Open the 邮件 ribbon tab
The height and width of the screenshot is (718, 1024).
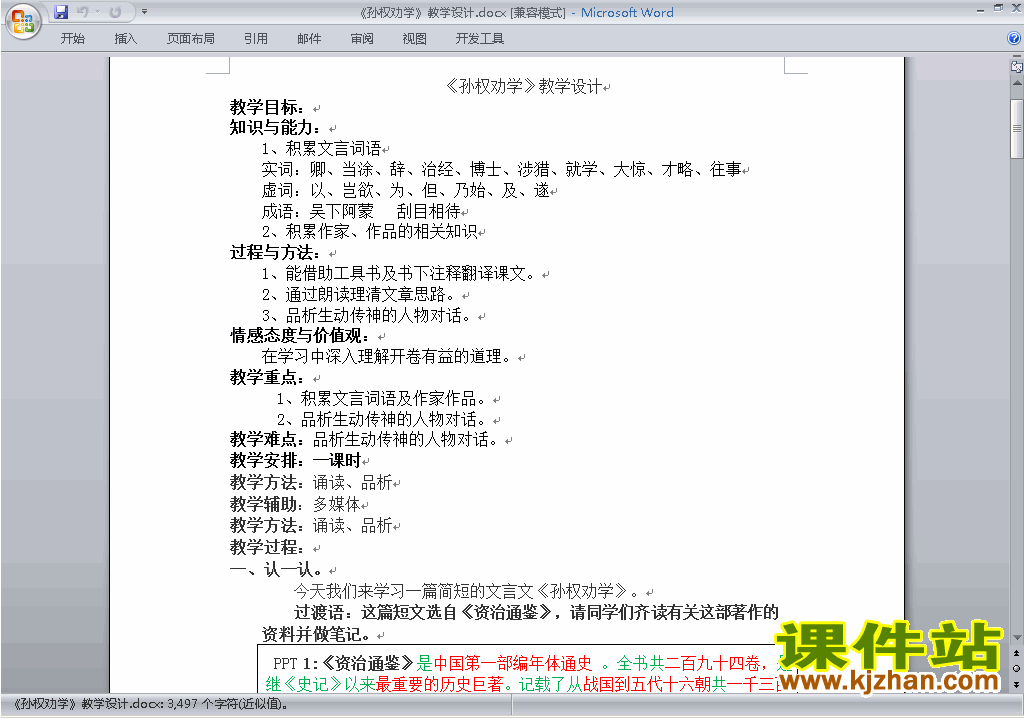tap(309, 39)
